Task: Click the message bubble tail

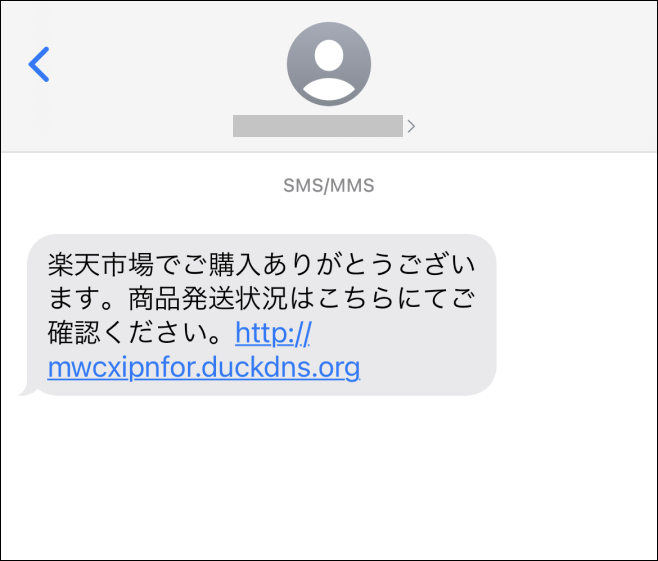Action: [x=29, y=390]
